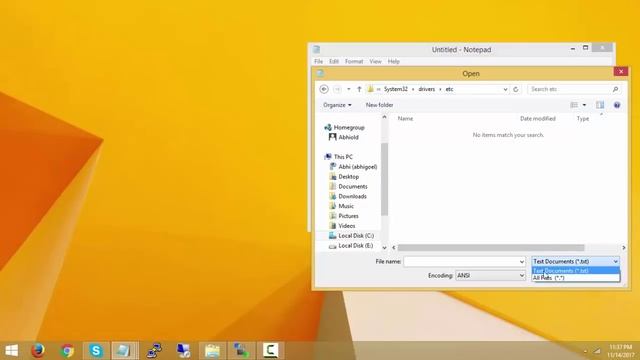The width and height of the screenshot is (640, 360).
Task: Open Camtasia icon on taskbar
Action: [x=270, y=351]
